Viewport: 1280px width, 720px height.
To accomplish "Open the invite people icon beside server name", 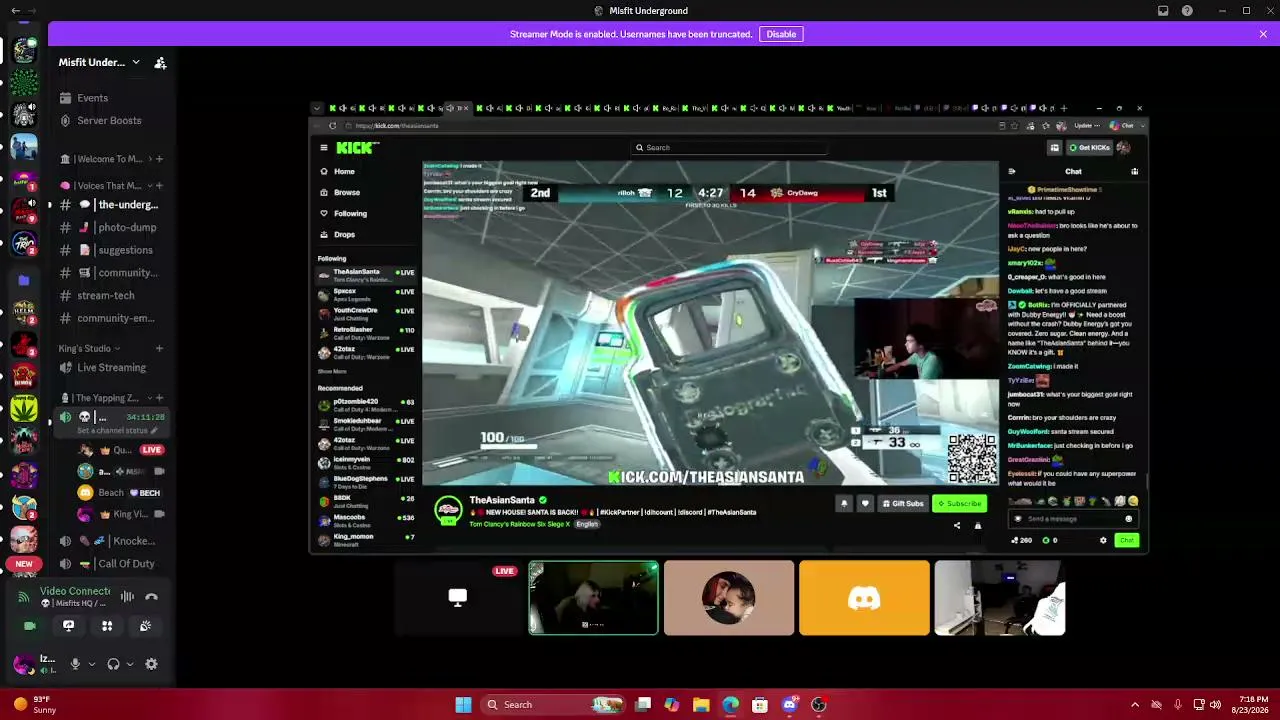I will tap(160, 63).
